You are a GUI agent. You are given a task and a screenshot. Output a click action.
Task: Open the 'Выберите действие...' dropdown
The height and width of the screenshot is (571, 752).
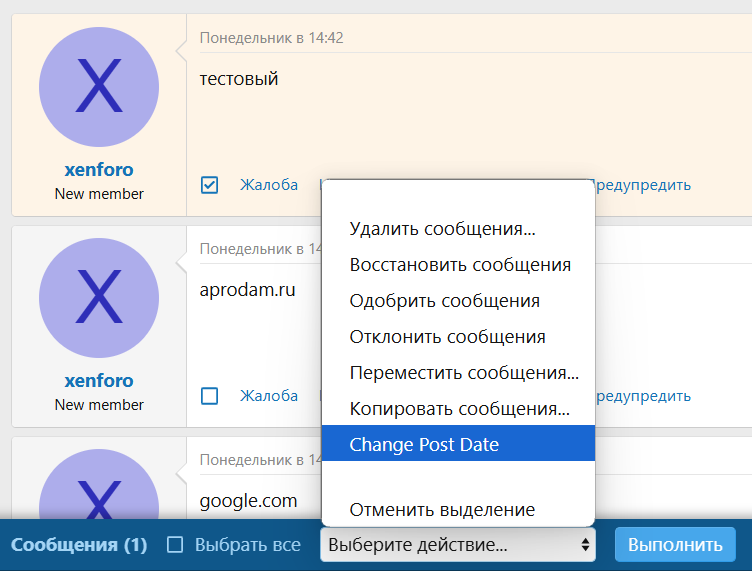pyautogui.click(x=458, y=545)
